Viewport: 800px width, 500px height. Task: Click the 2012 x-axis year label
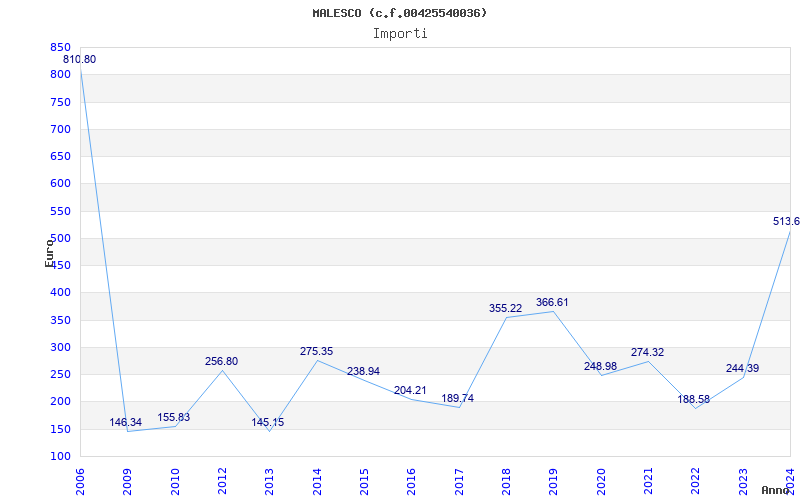[x=222, y=482]
